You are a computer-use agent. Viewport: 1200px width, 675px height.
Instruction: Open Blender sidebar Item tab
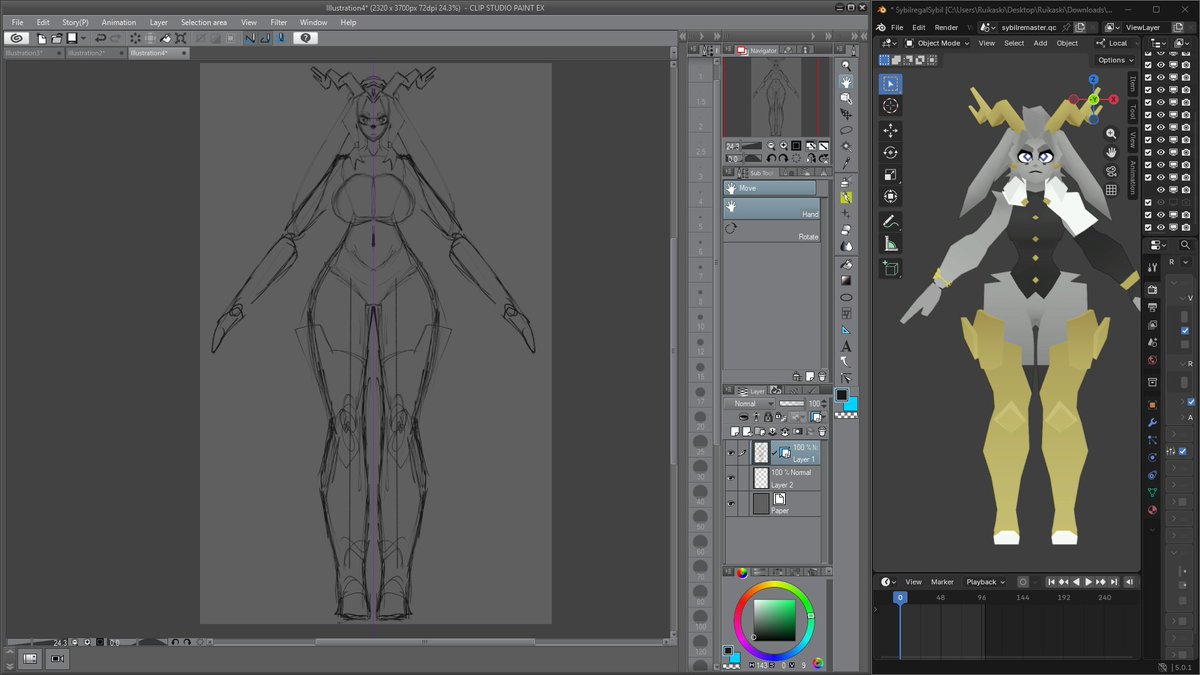tap(1132, 83)
